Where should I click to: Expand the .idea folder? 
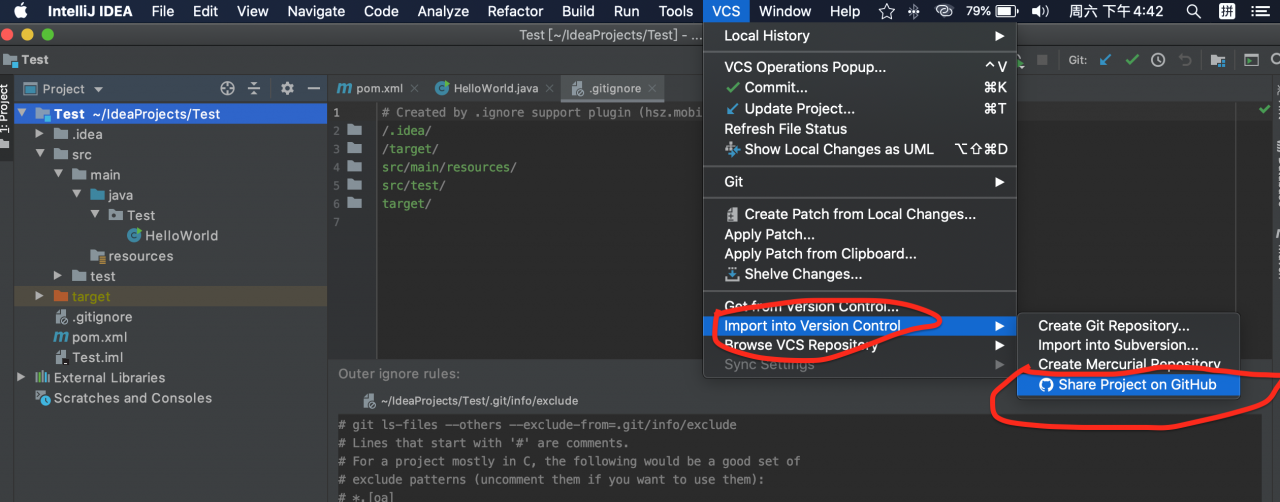[x=39, y=134]
